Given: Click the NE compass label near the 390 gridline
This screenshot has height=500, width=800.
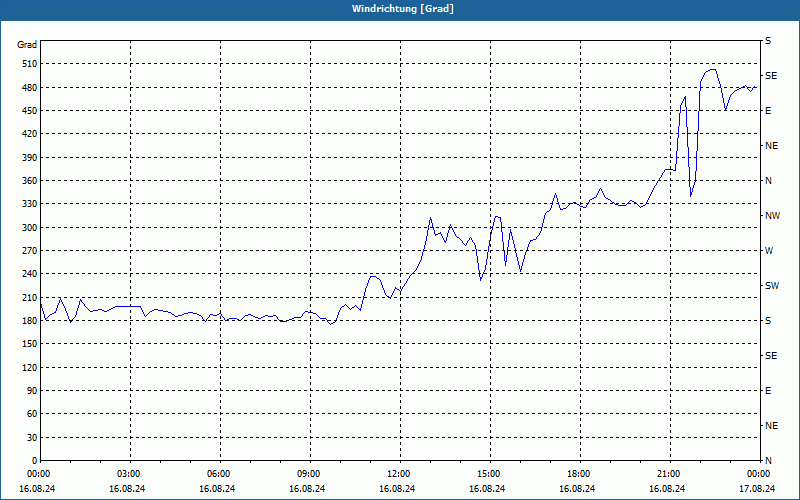Looking at the screenshot, I should pyautogui.click(x=771, y=146).
